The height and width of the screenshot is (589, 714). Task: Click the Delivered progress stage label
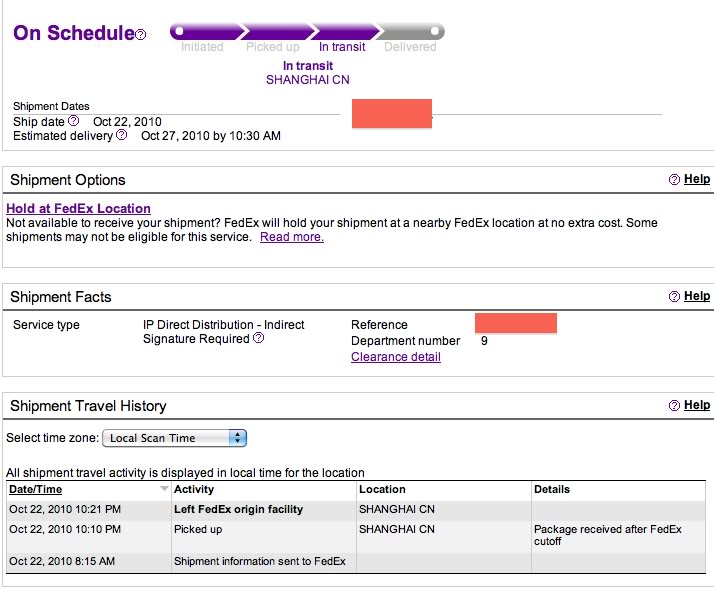click(410, 47)
